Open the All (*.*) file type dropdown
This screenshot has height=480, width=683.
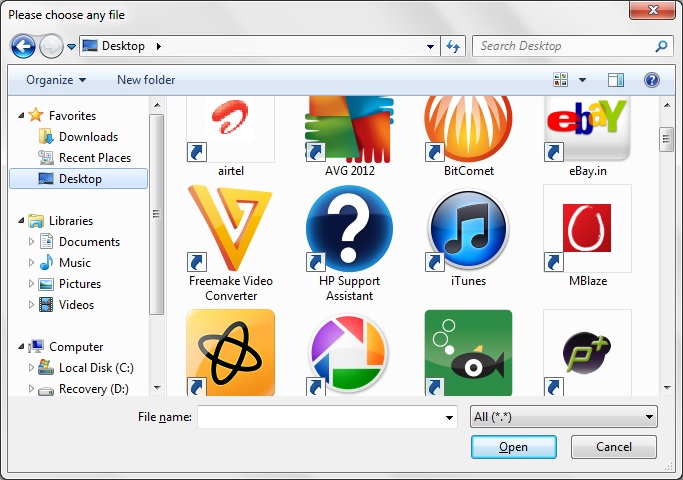point(564,417)
